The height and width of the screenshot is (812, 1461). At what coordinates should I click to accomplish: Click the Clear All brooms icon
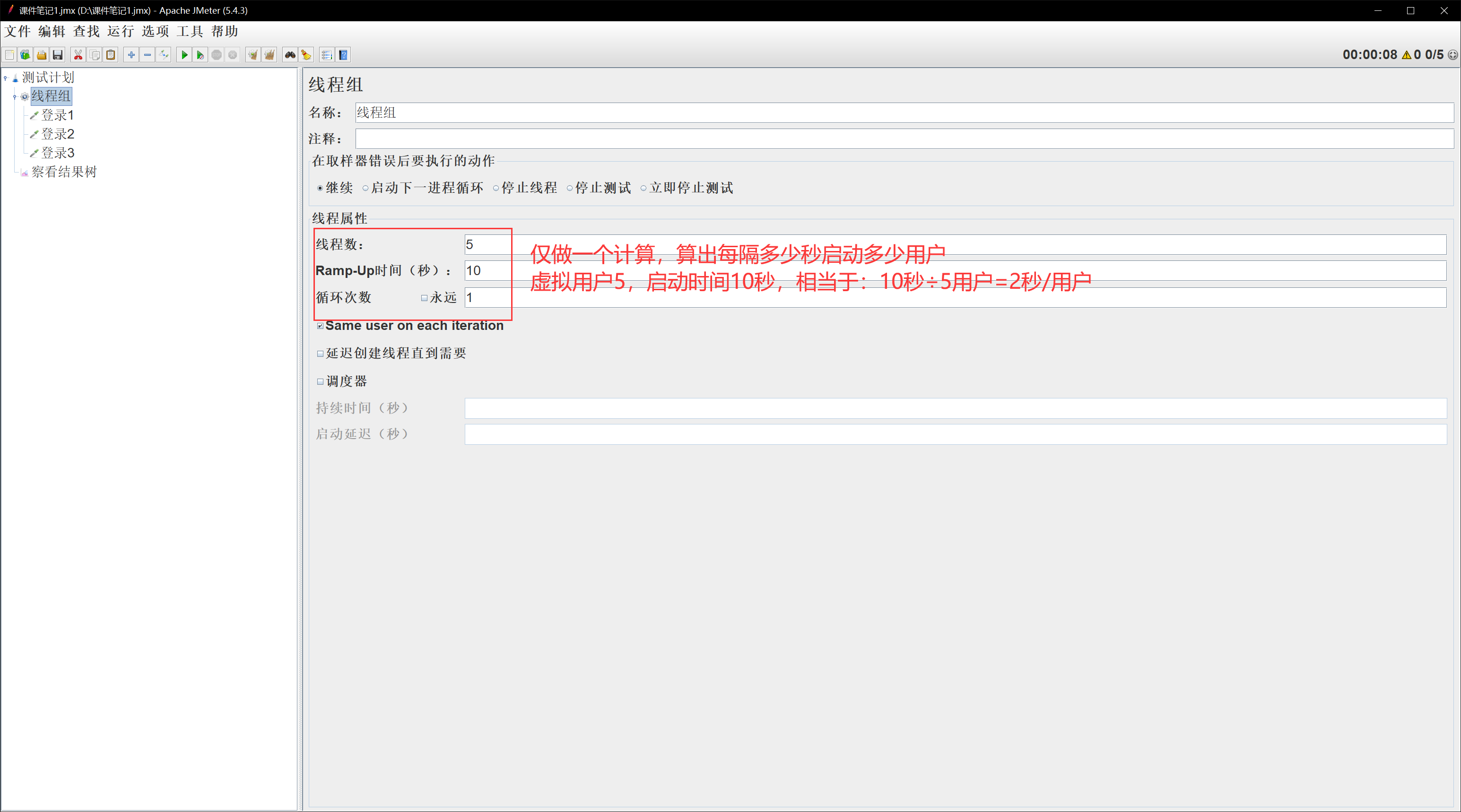pos(270,55)
